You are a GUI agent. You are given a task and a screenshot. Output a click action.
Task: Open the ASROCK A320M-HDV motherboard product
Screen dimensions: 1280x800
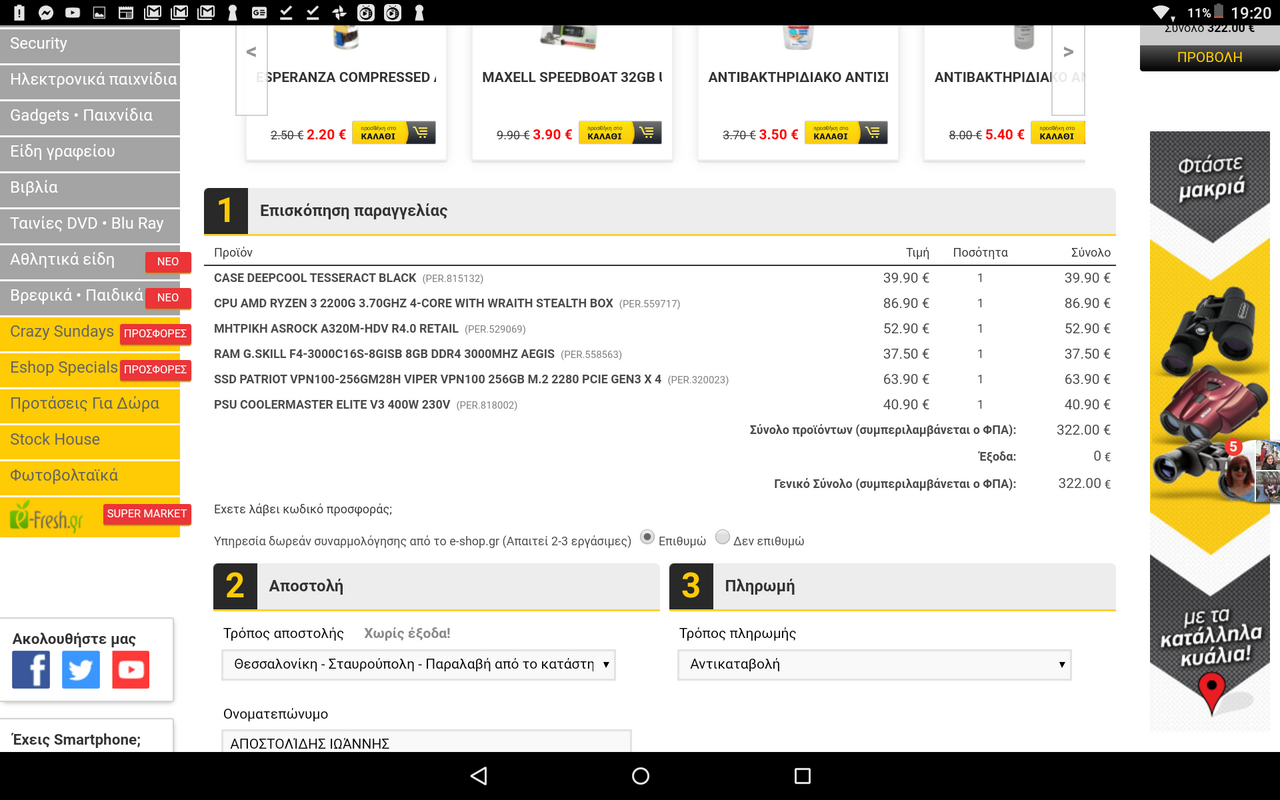(x=336, y=328)
